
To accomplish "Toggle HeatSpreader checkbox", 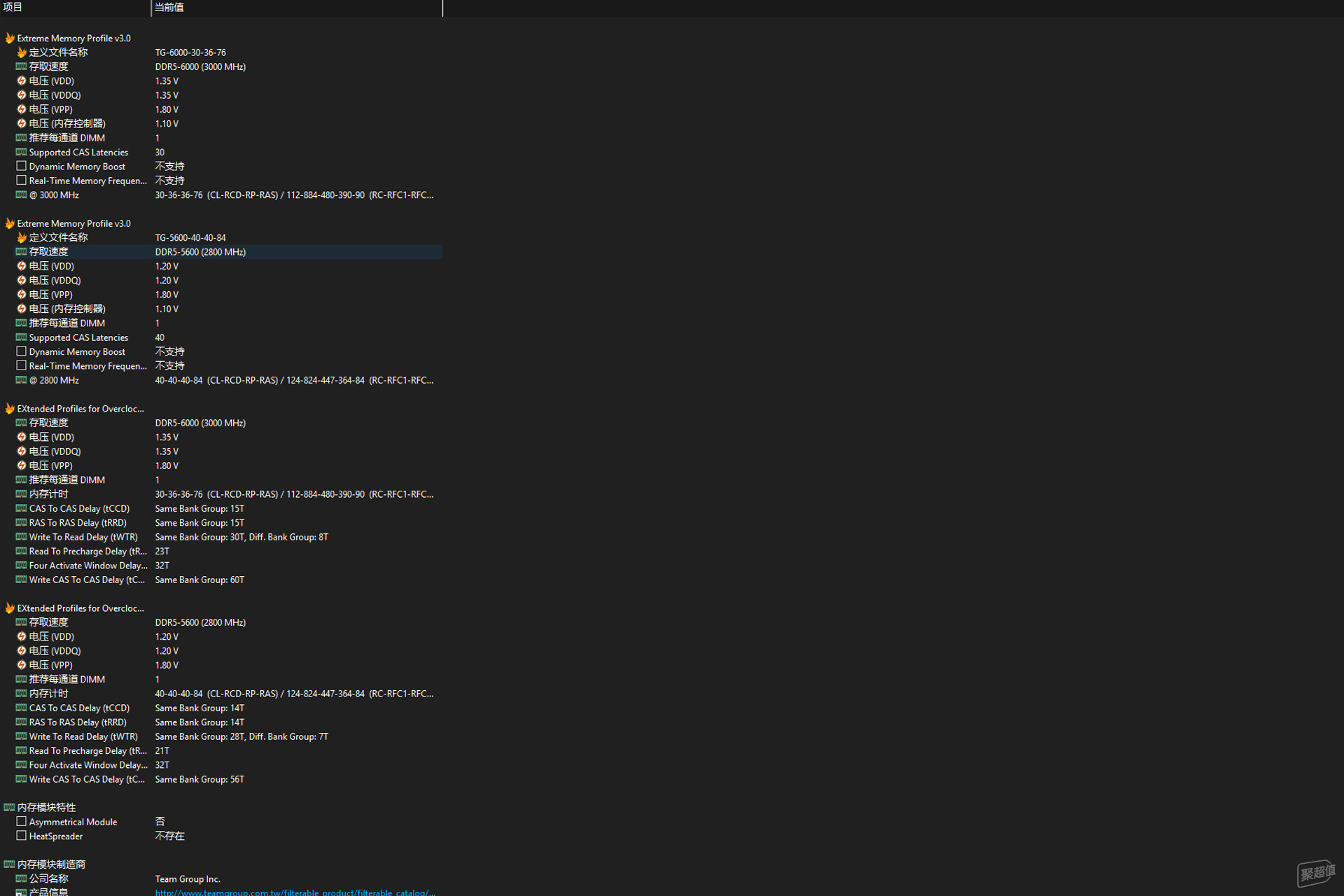I will 22,836.
